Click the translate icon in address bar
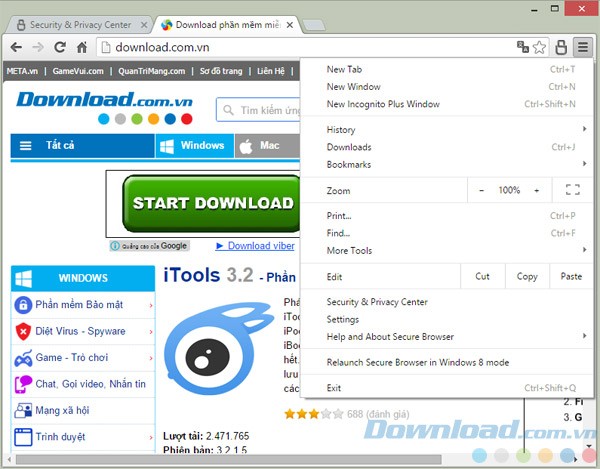 tap(523, 47)
